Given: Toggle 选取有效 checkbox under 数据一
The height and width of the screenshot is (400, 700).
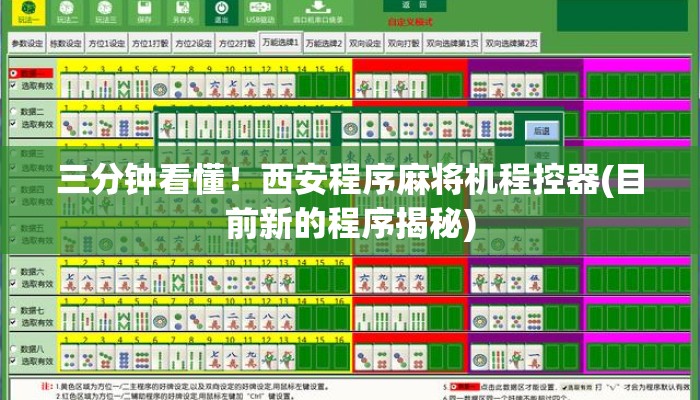Looking at the screenshot, I should (x=14, y=85).
